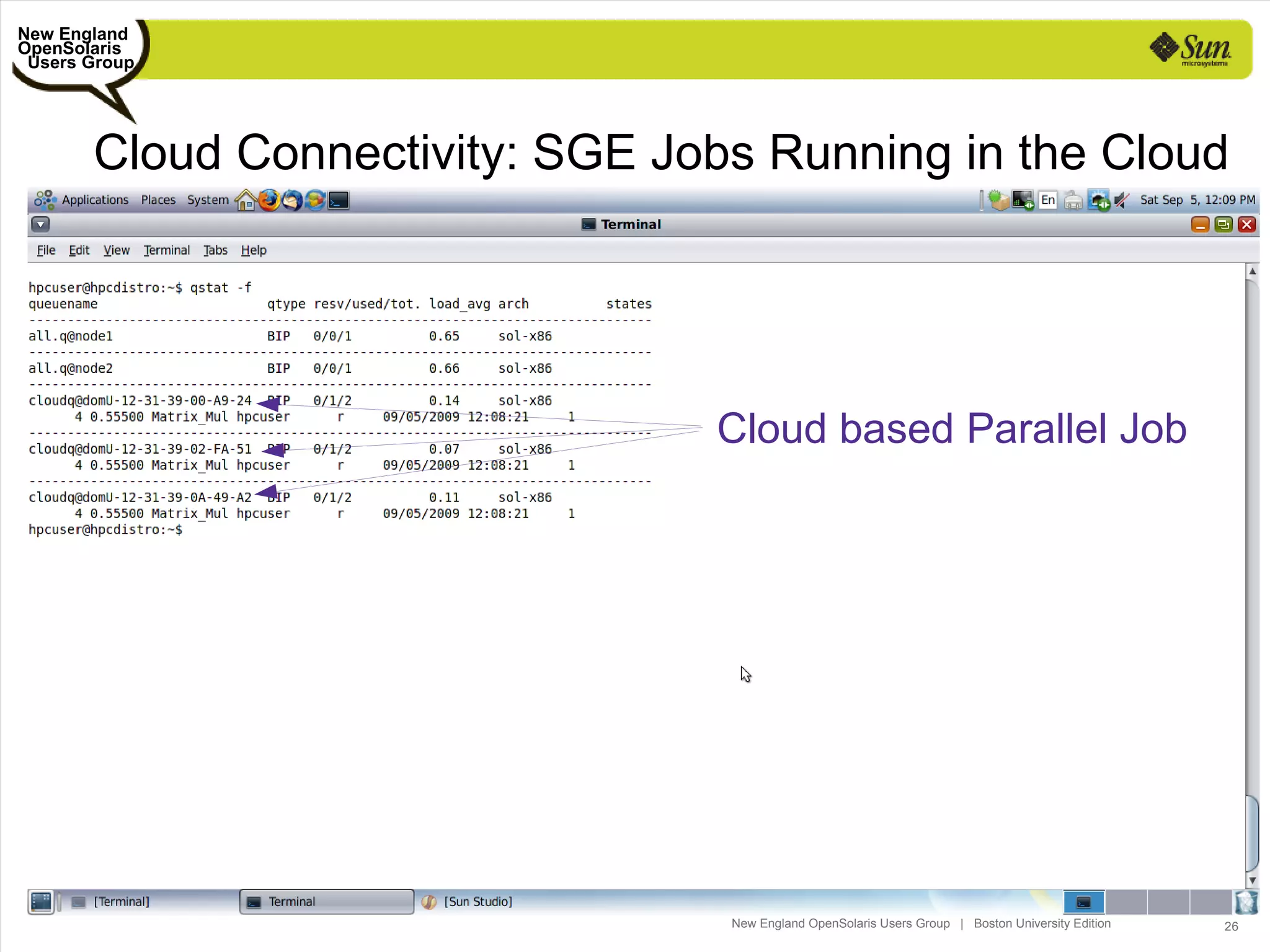The image size is (1270, 952).
Task: Open the Terminal window menu dropdown arrow
Action: click(40, 224)
